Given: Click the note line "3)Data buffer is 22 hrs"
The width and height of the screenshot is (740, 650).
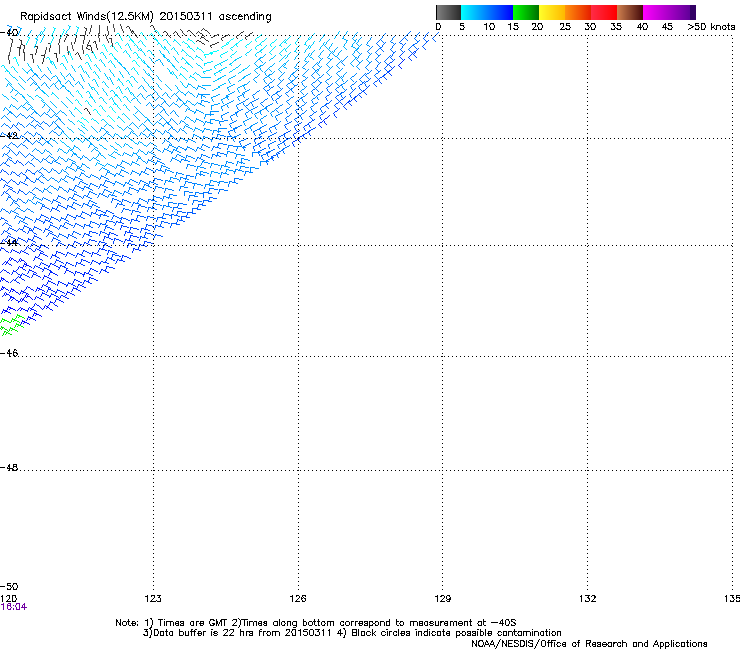Looking at the screenshot, I should pyautogui.click(x=352, y=633).
